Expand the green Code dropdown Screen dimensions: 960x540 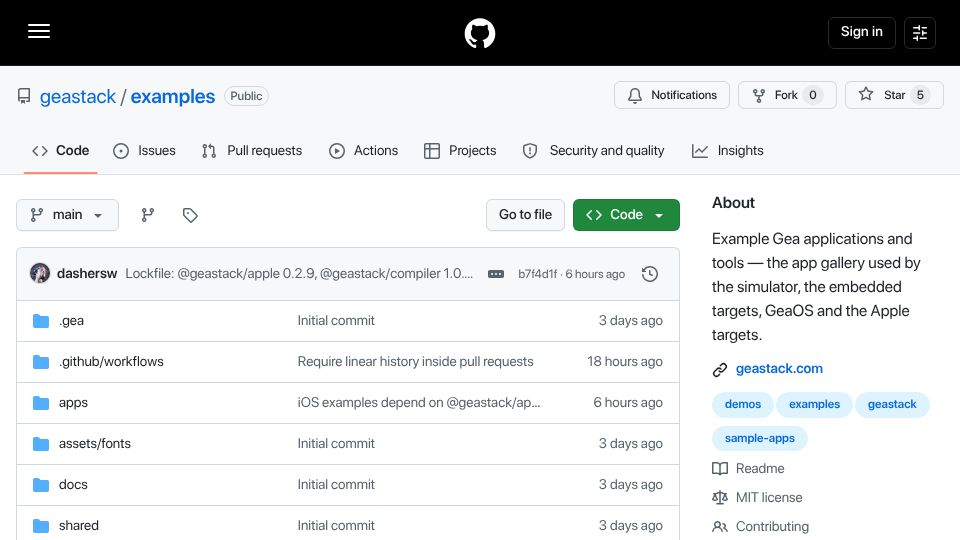(x=626, y=215)
